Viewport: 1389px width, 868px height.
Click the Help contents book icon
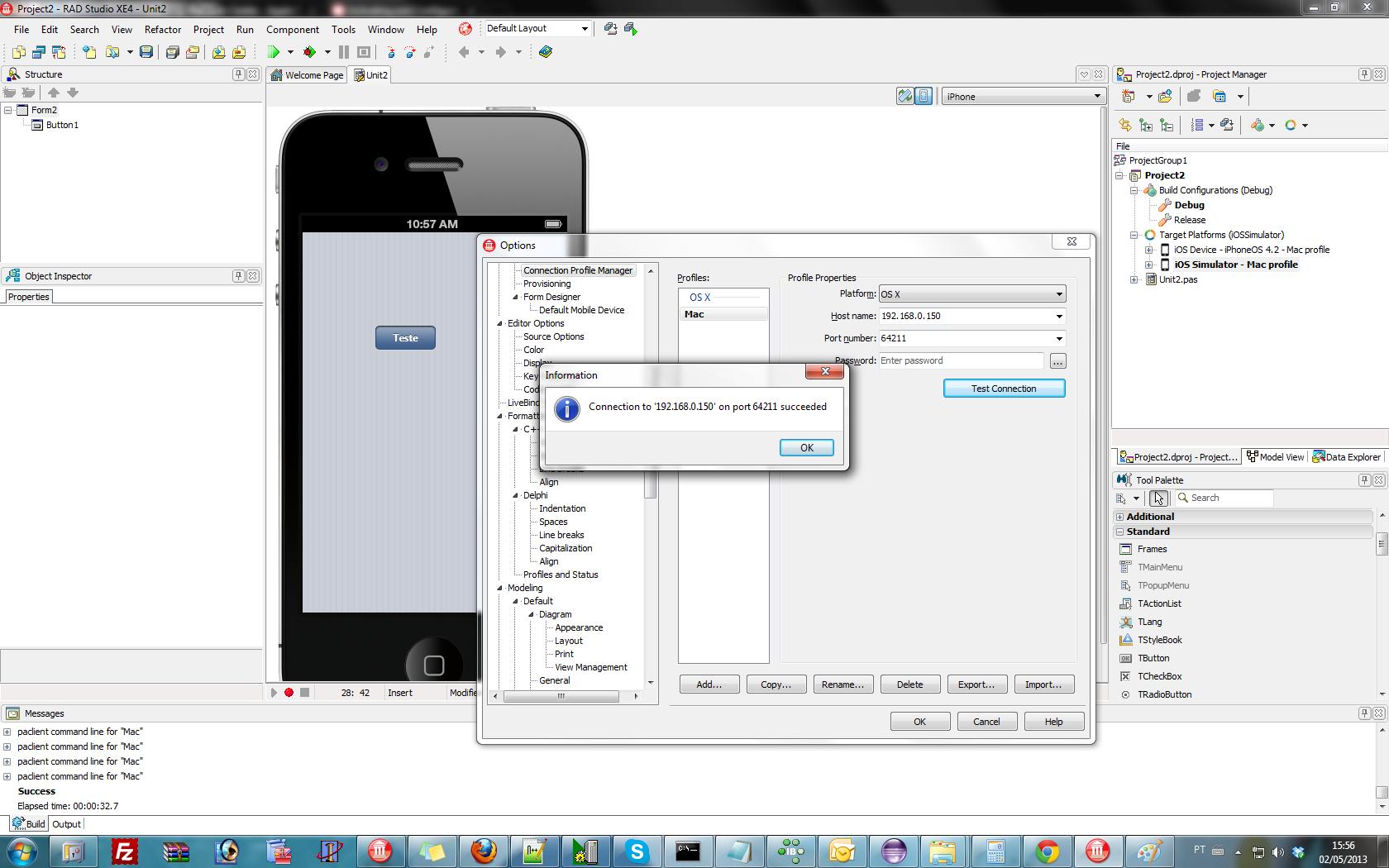point(546,52)
